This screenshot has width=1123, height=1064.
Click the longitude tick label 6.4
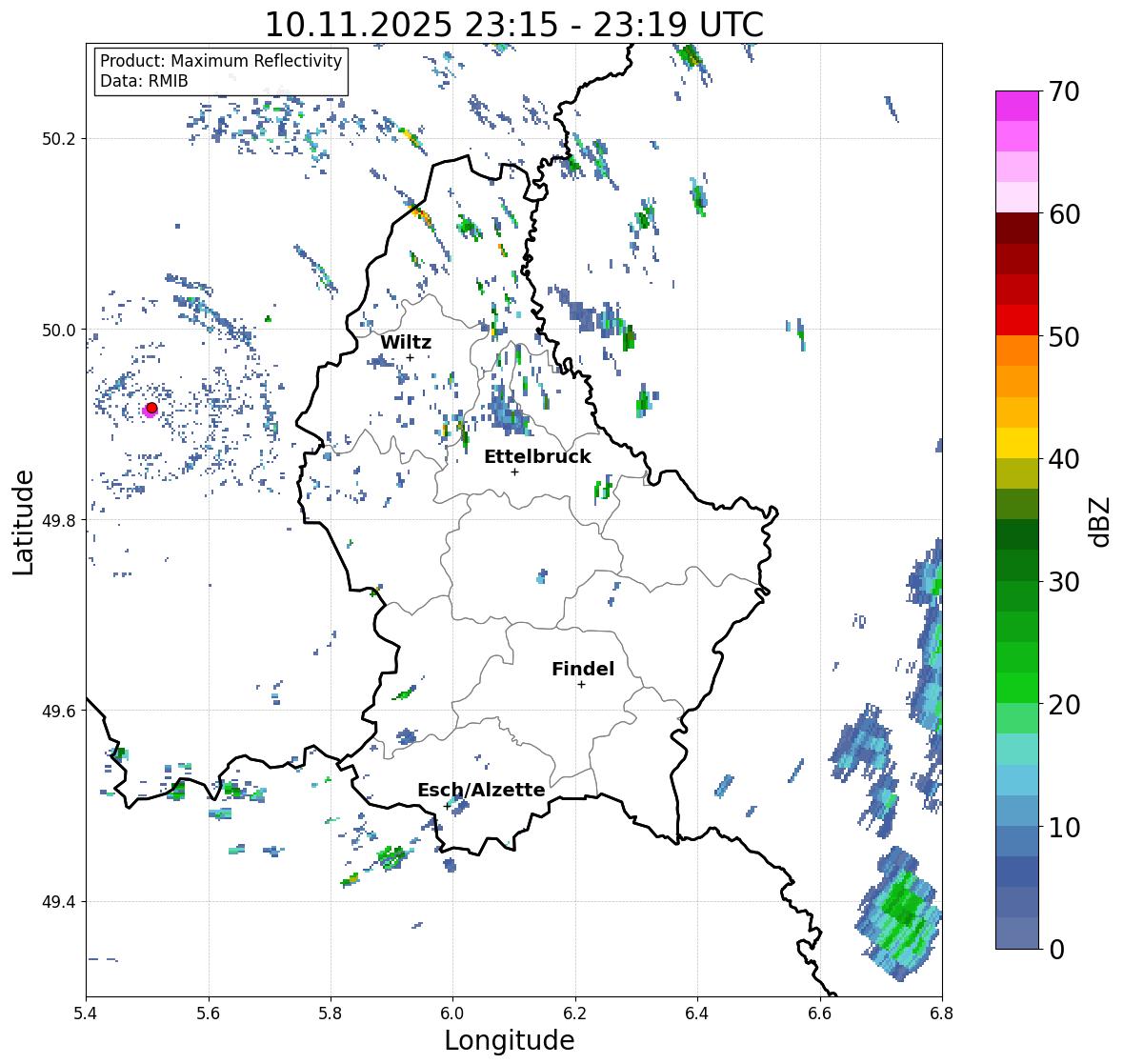pyautogui.click(x=697, y=1014)
